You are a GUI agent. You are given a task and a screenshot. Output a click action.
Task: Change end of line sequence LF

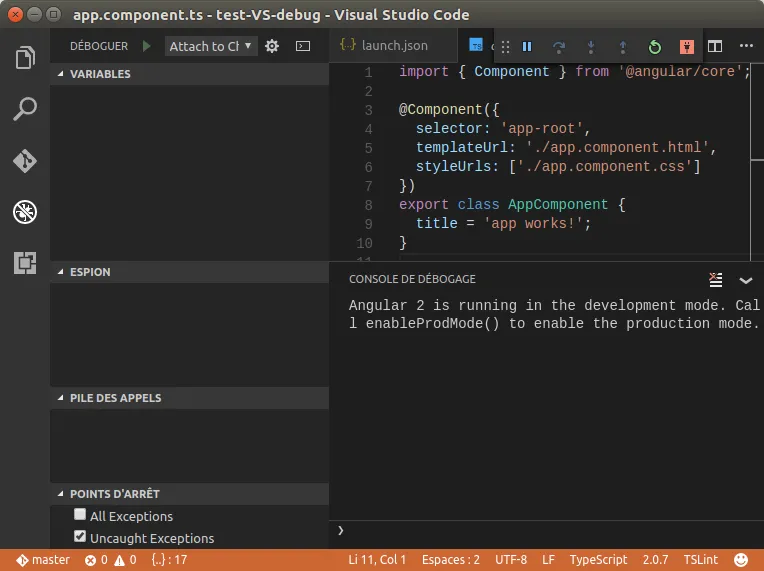(x=548, y=560)
